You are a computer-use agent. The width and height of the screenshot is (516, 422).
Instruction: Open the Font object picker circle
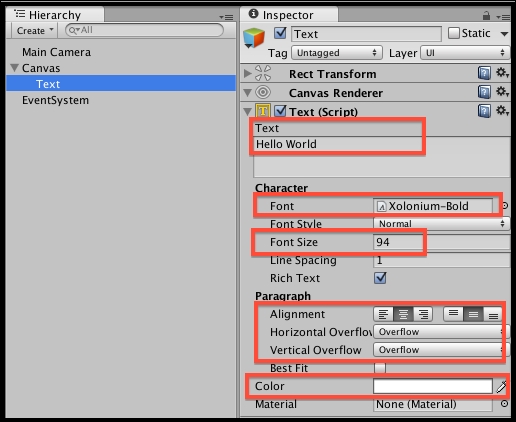(x=505, y=206)
